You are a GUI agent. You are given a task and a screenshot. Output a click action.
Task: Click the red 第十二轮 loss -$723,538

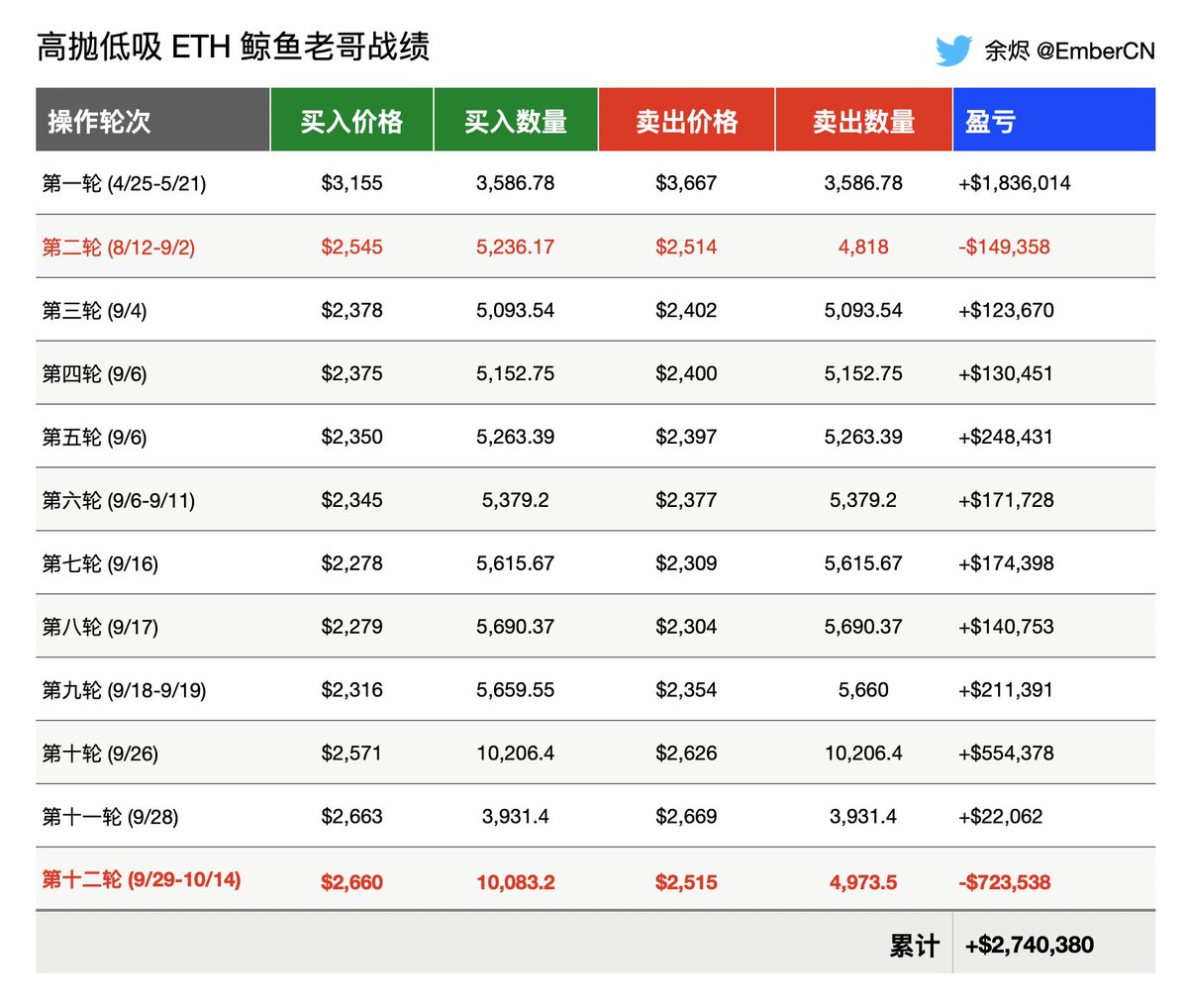click(1005, 880)
